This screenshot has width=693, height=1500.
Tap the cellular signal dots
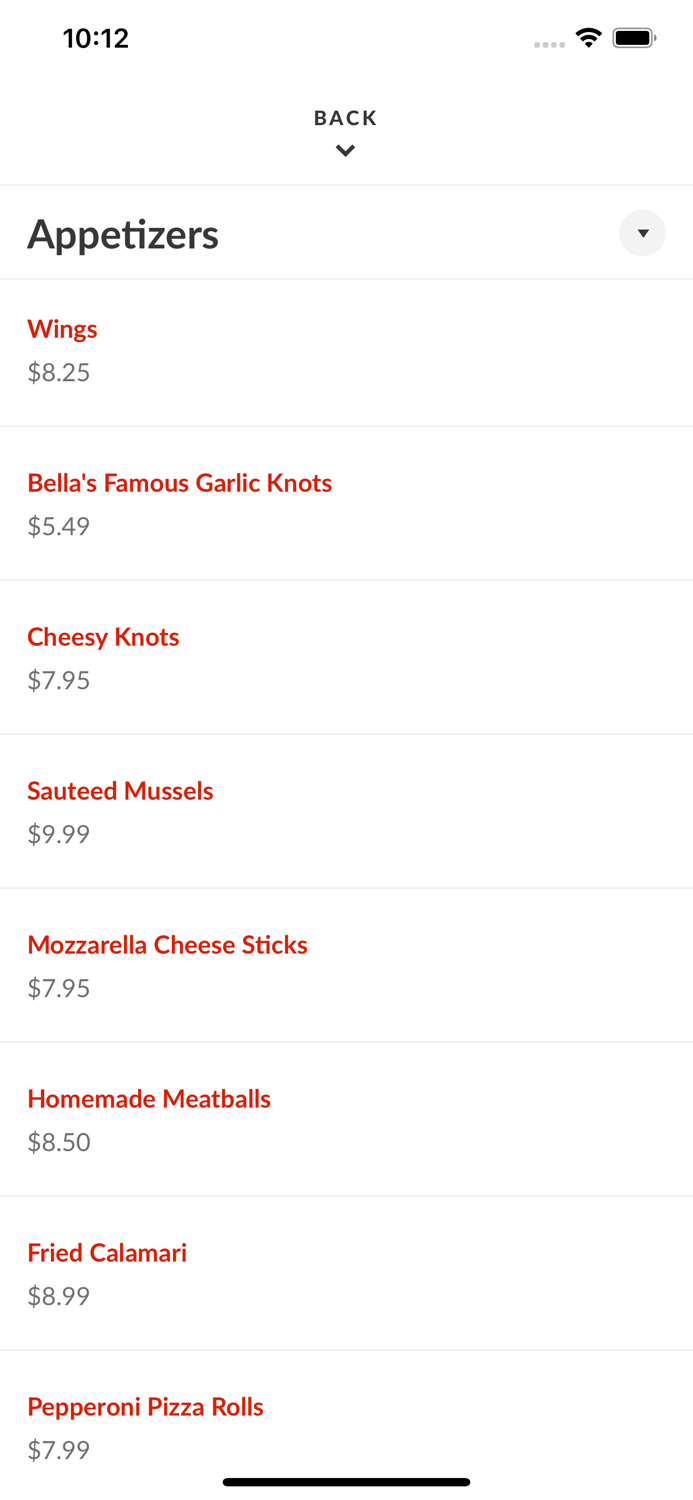click(549, 44)
